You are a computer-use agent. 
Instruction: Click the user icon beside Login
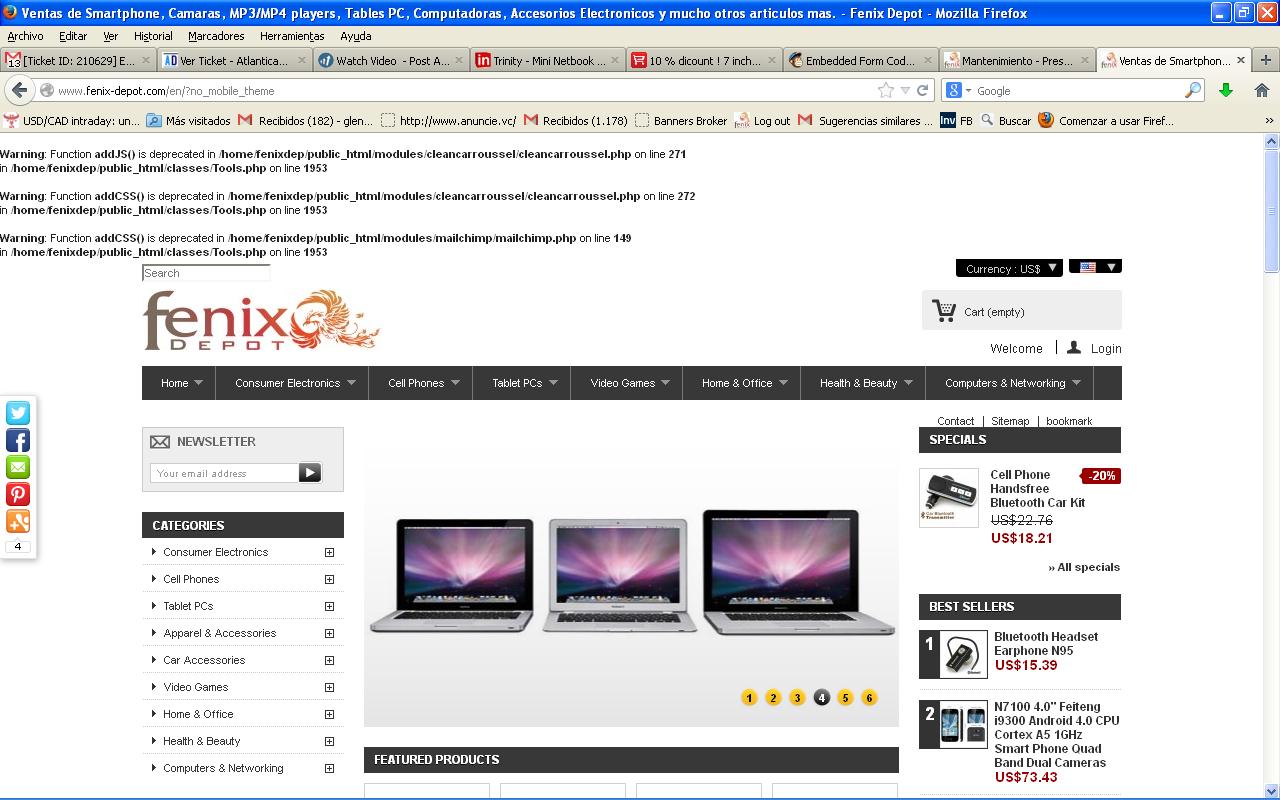[1074, 347]
